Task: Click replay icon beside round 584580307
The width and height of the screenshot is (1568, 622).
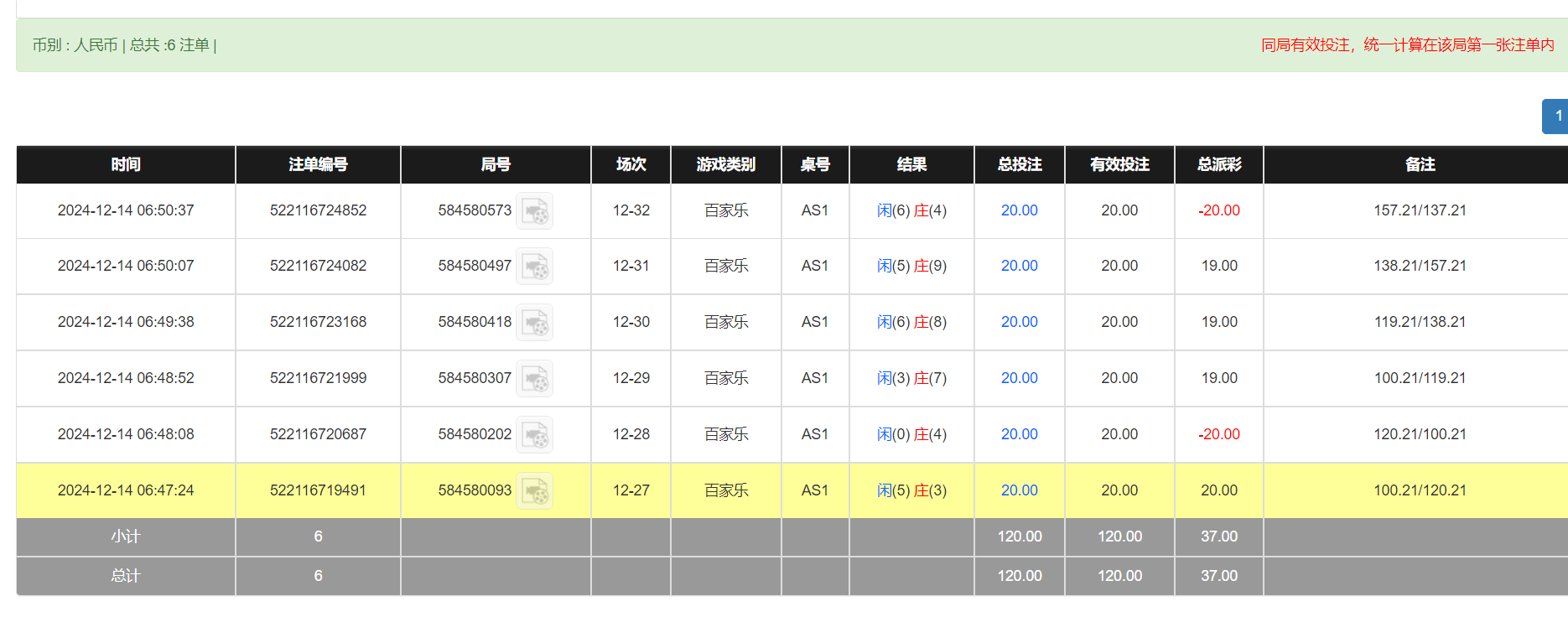Action: (534, 379)
